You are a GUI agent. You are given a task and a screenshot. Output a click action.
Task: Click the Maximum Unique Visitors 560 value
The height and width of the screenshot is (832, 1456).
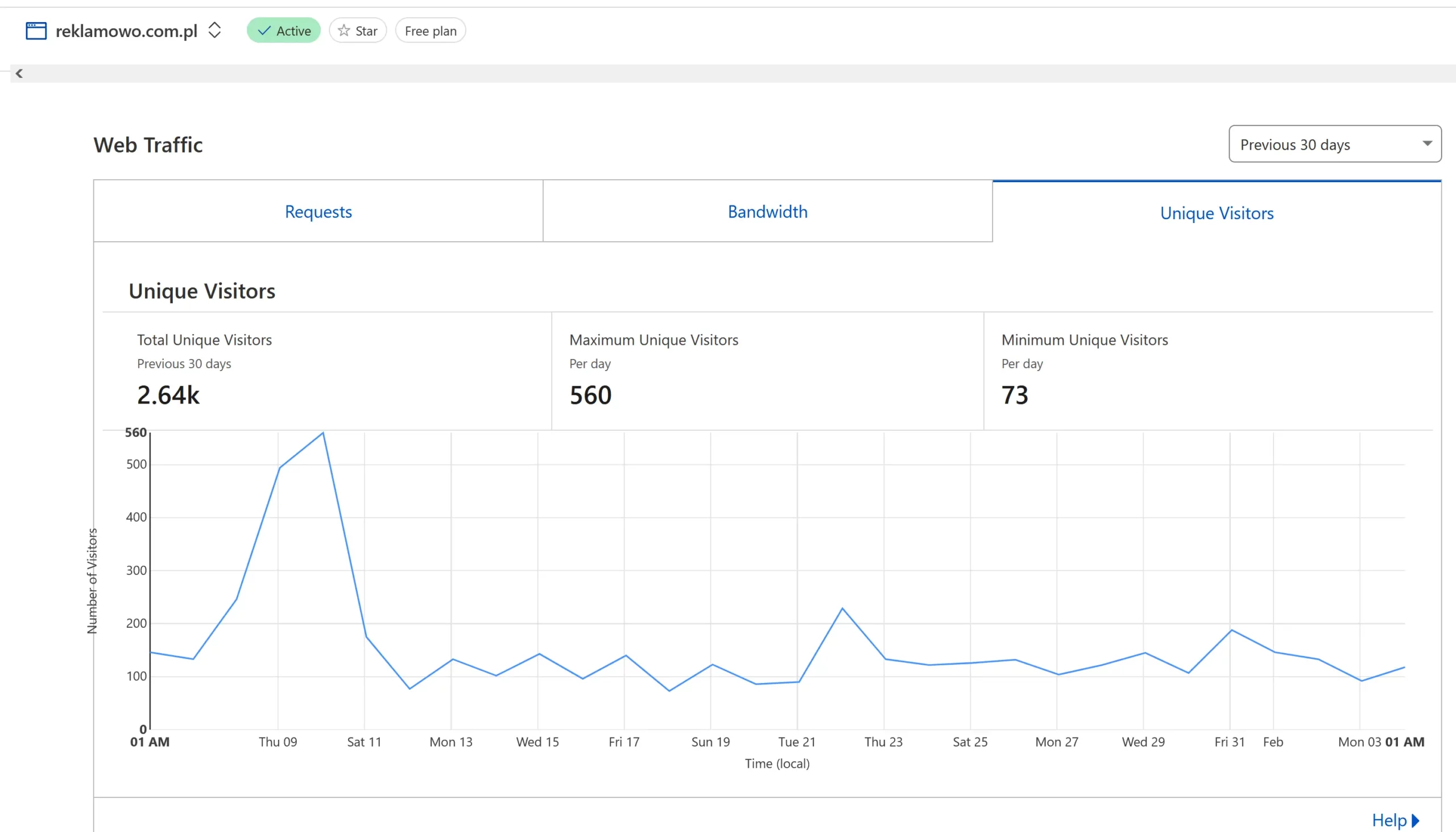click(590, 395)
